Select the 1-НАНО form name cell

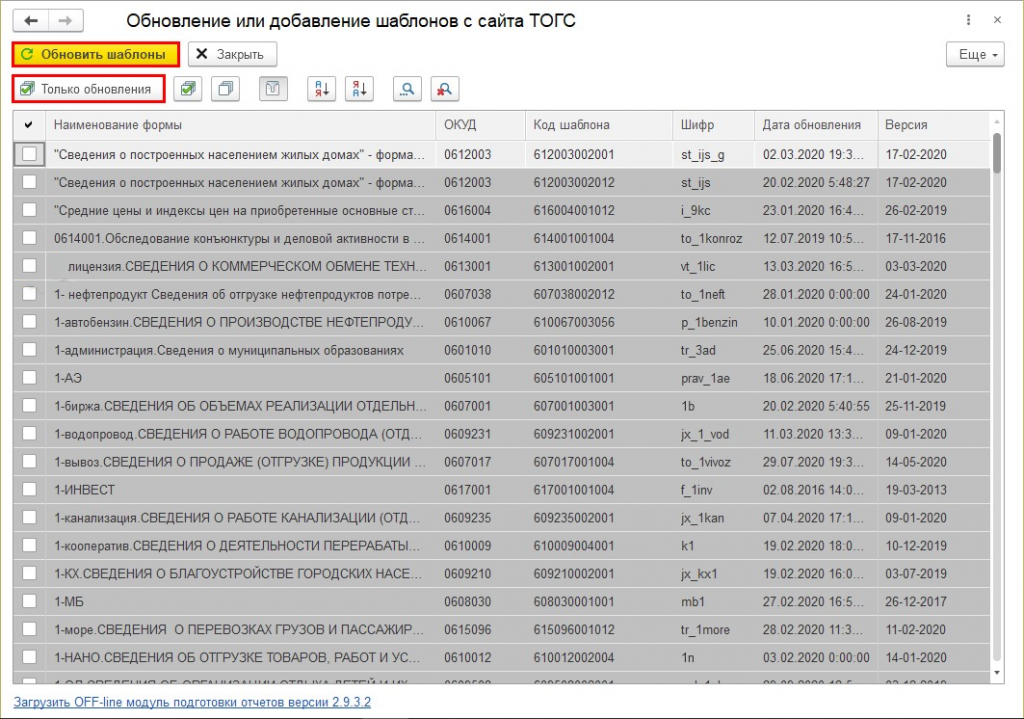[240, 658]
